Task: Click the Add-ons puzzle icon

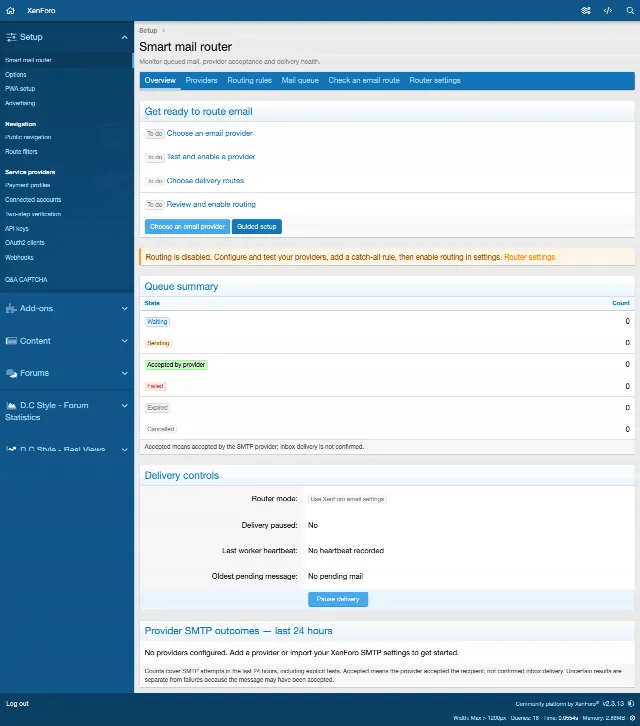Action: [11, 308]
